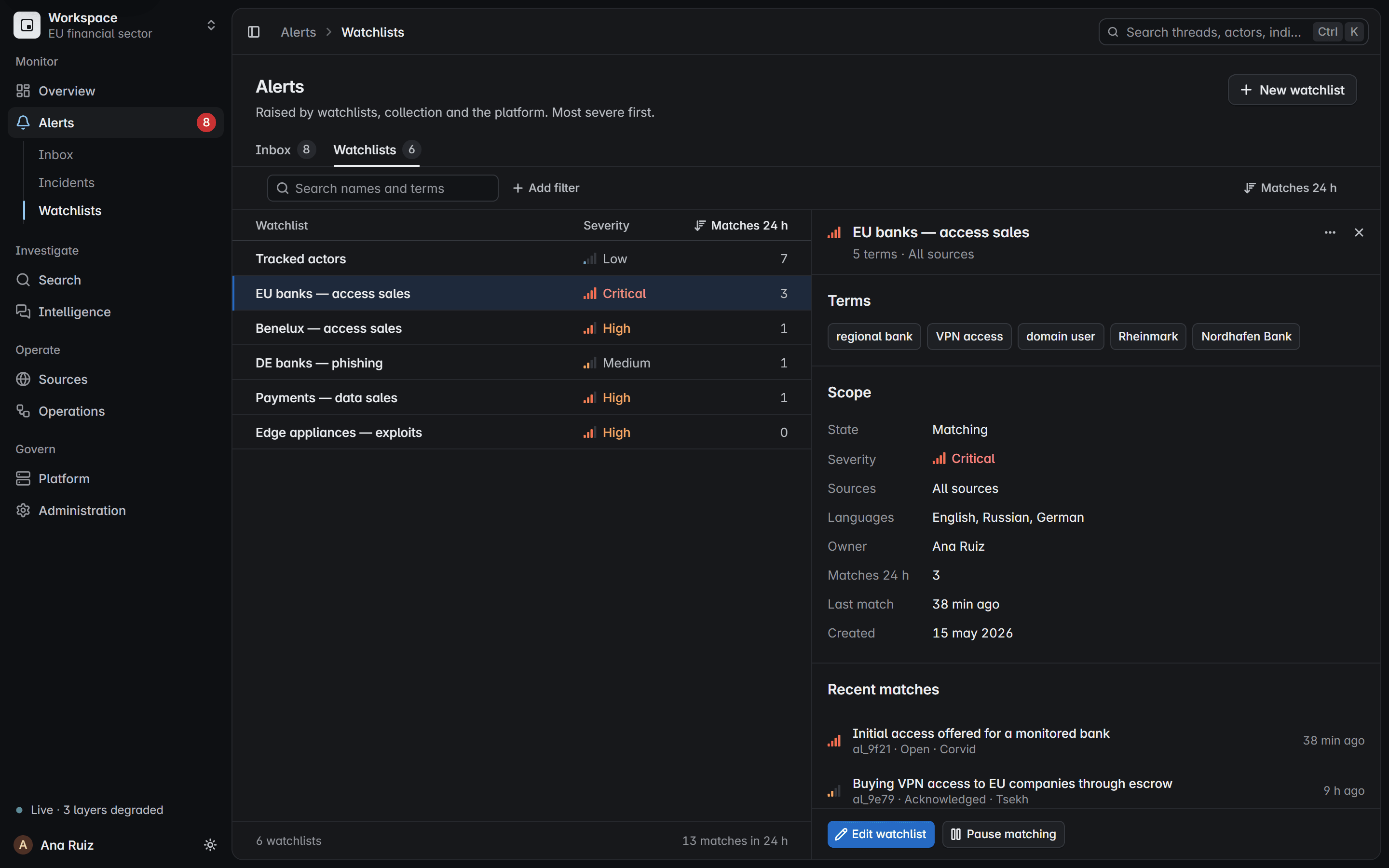Image resolution: width=1389 pixels, height=868 pixels.
Task: Click Critical severity icon in EU banks row
Action: point(590,293)
